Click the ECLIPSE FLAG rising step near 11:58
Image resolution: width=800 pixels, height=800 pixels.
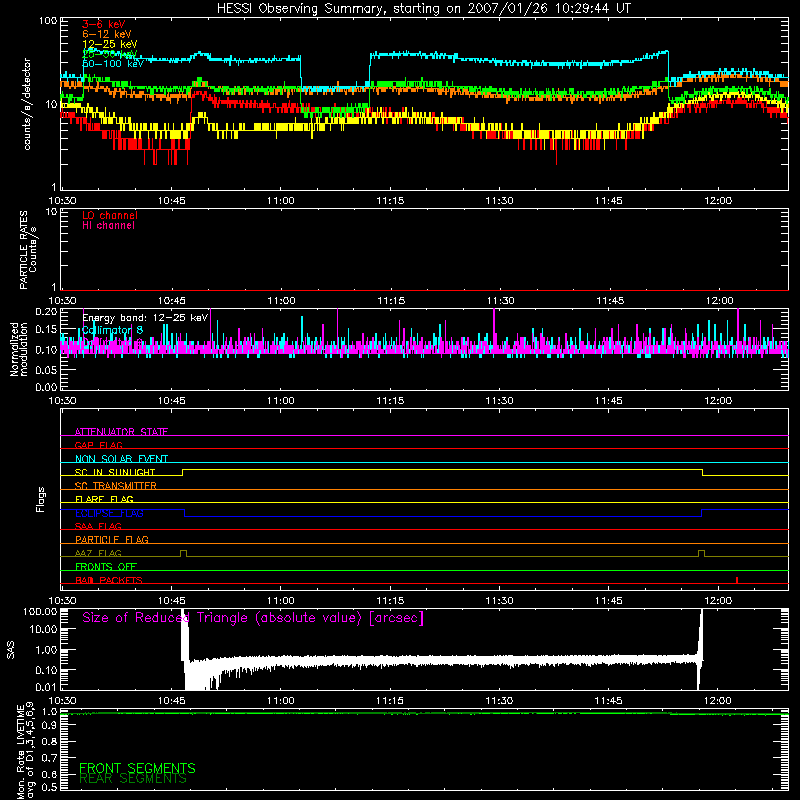coord(702,513)
